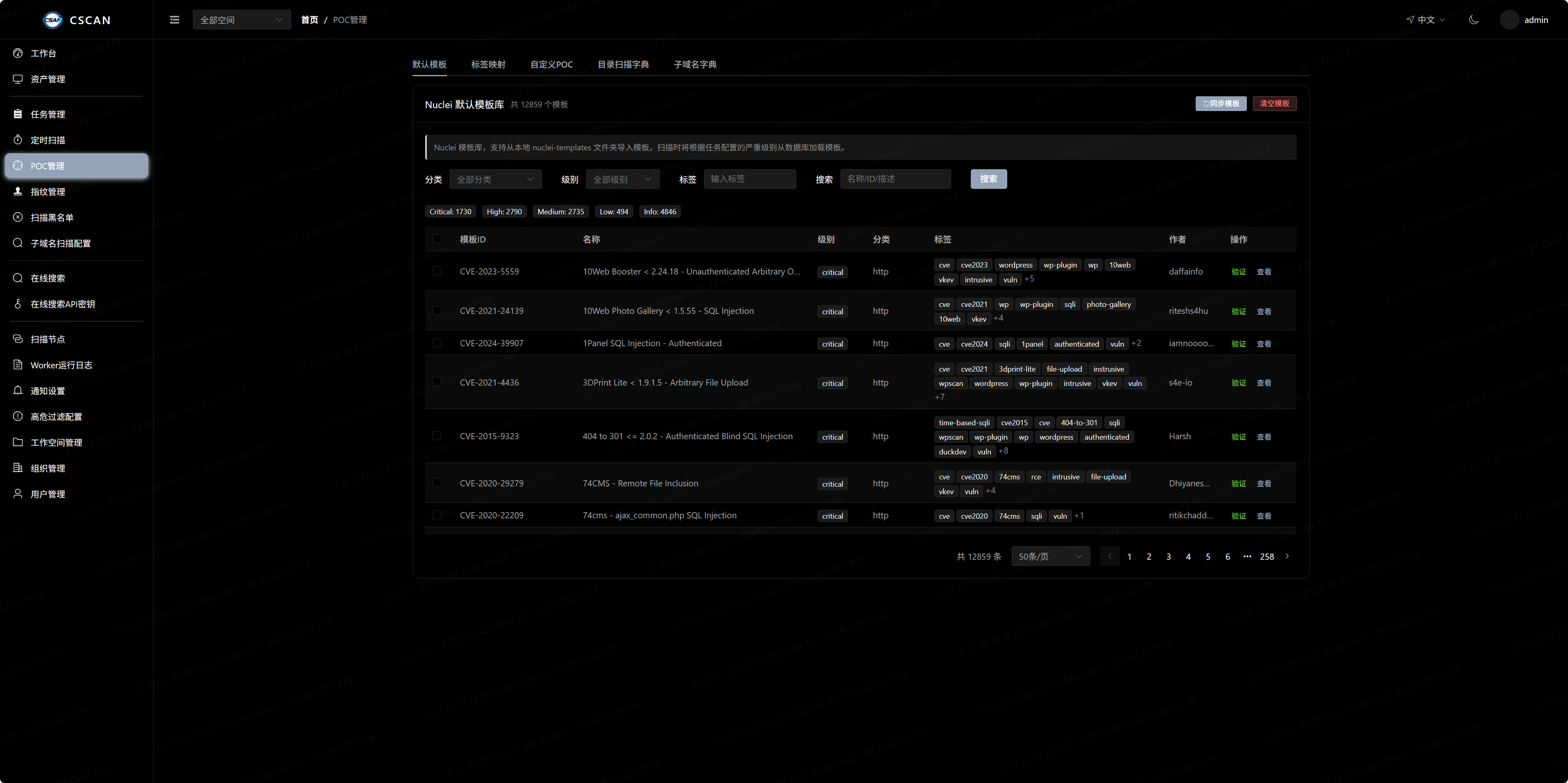This screenshot has width=1568, height=783.
Task: Click the 清空模板 button
Action: coord(1275,104)
